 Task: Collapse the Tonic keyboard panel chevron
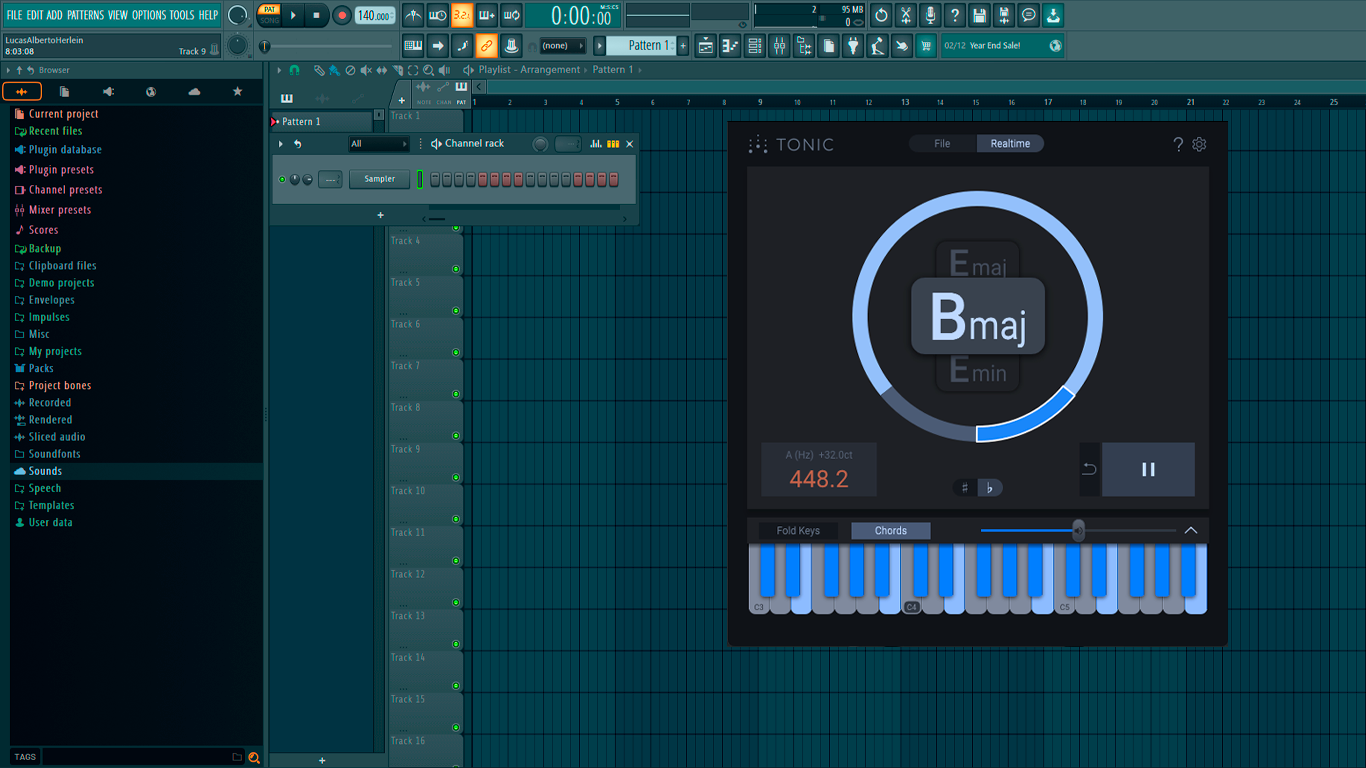tap(1191, 530)
